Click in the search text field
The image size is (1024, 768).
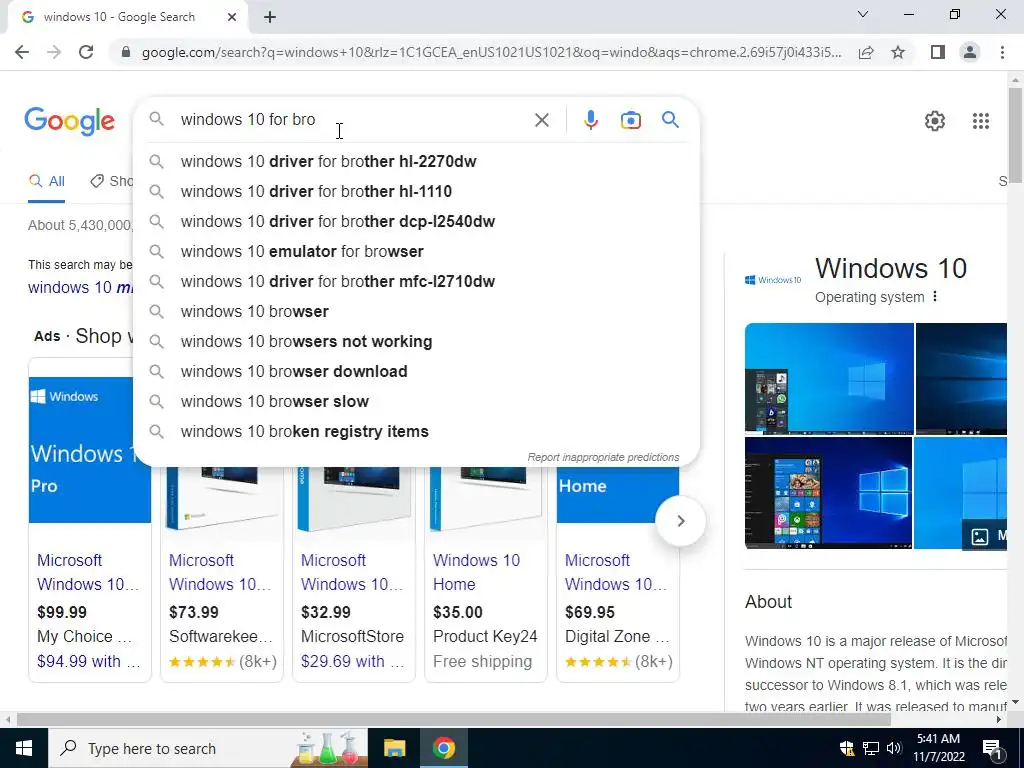click(x=353, y=120)
